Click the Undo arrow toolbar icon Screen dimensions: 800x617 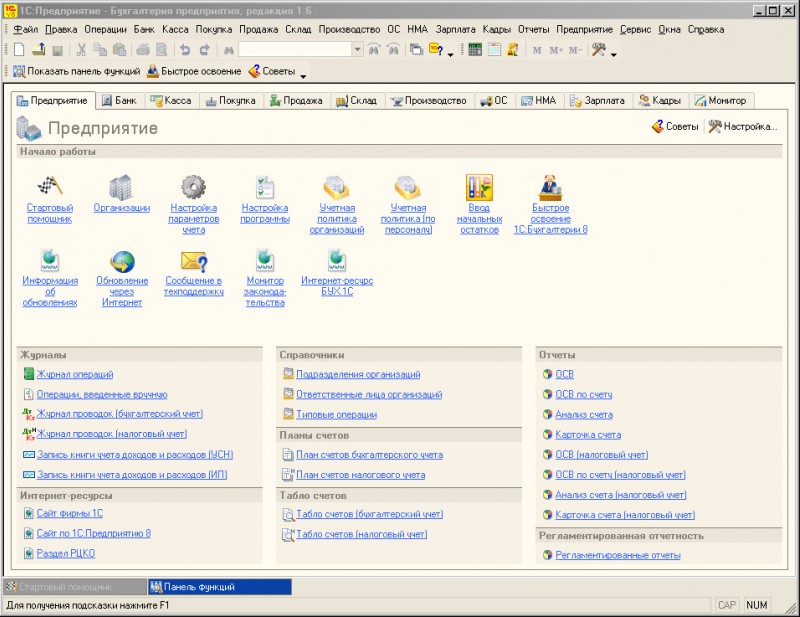(185, 50)
